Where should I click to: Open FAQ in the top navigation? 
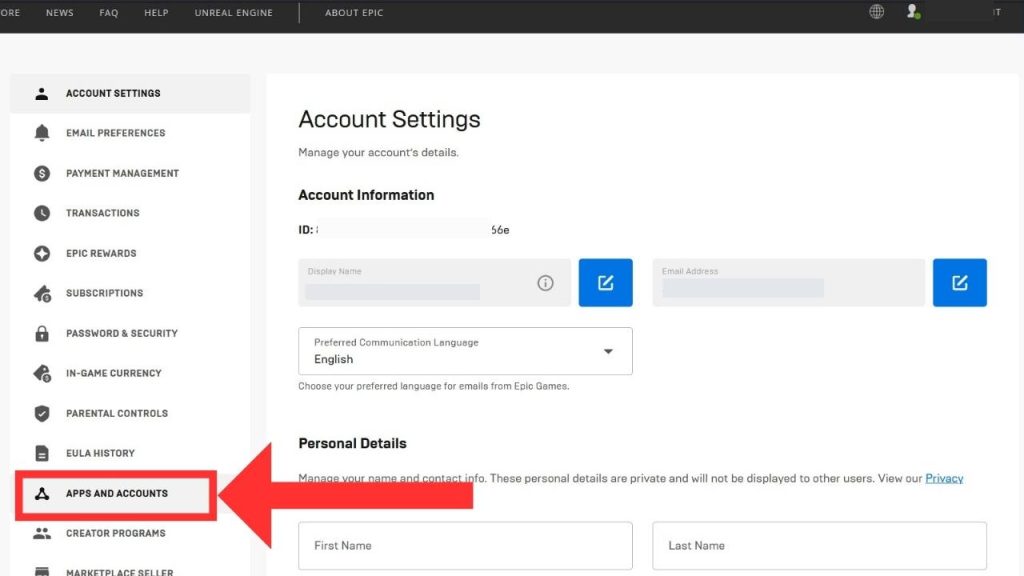tap(108, 12)
